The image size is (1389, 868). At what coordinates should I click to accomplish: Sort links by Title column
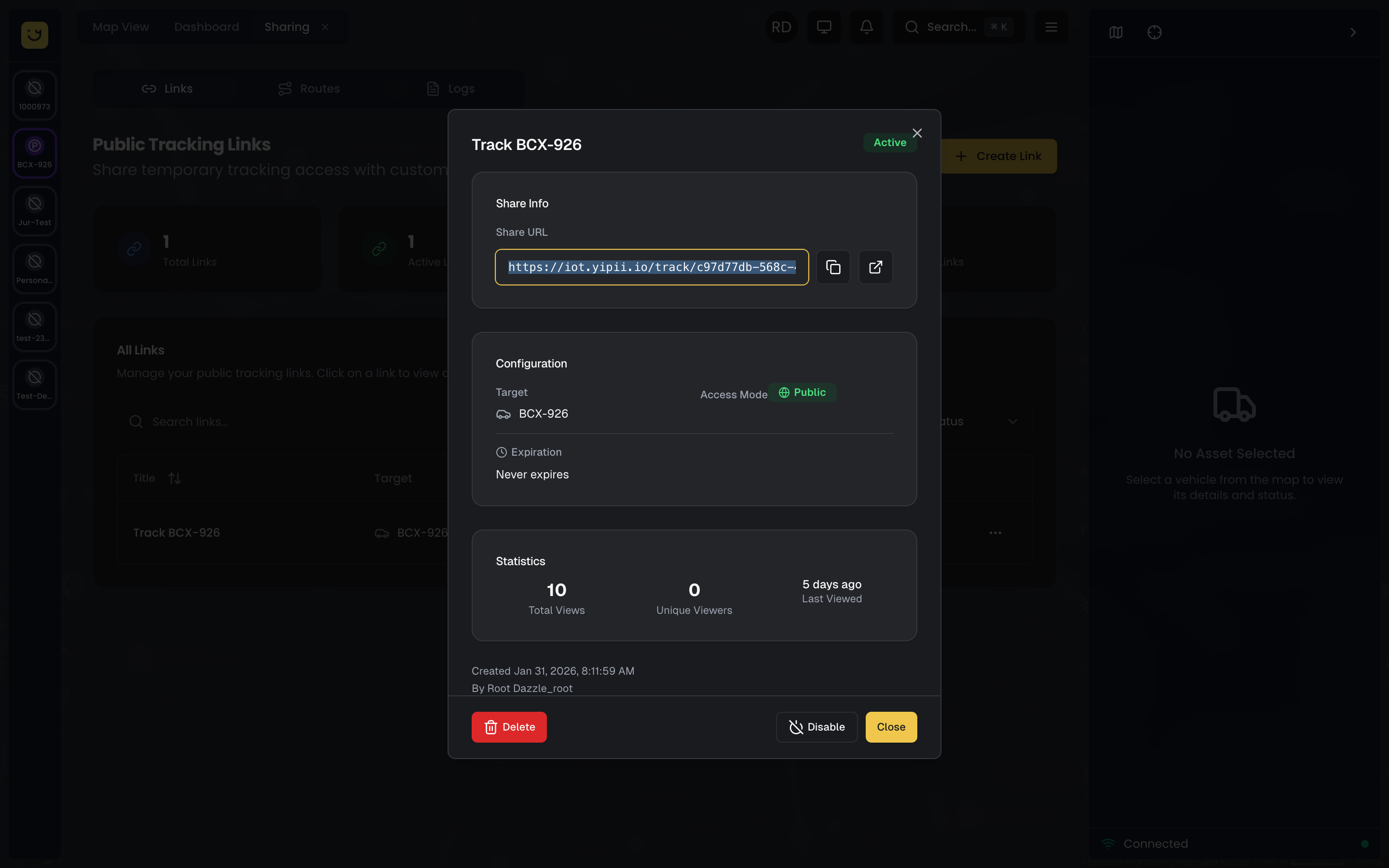click(x=157, y=478)
